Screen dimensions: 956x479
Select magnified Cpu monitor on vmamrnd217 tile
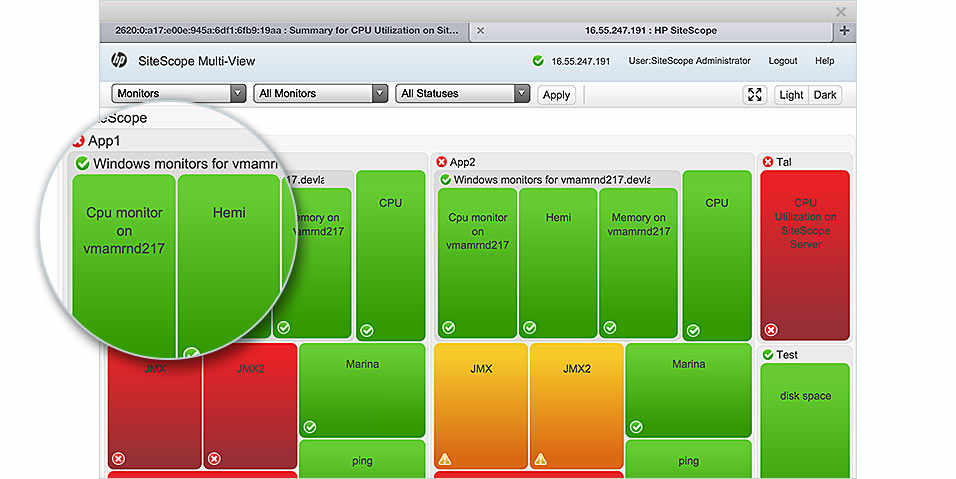(x=124, y=266)
